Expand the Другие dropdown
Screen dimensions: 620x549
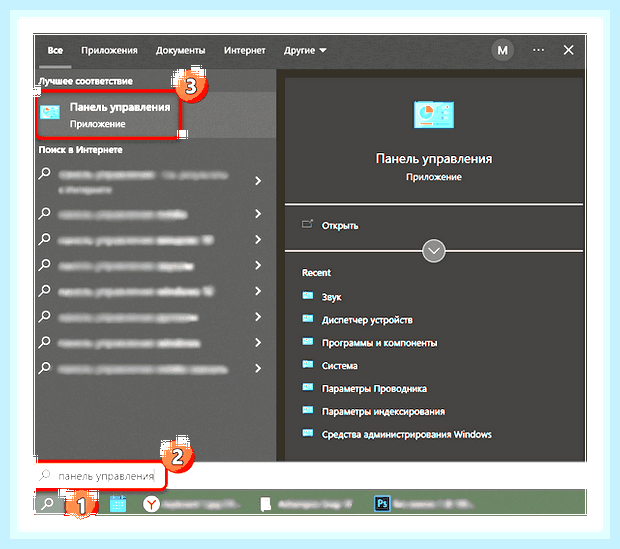coord(305,51)
